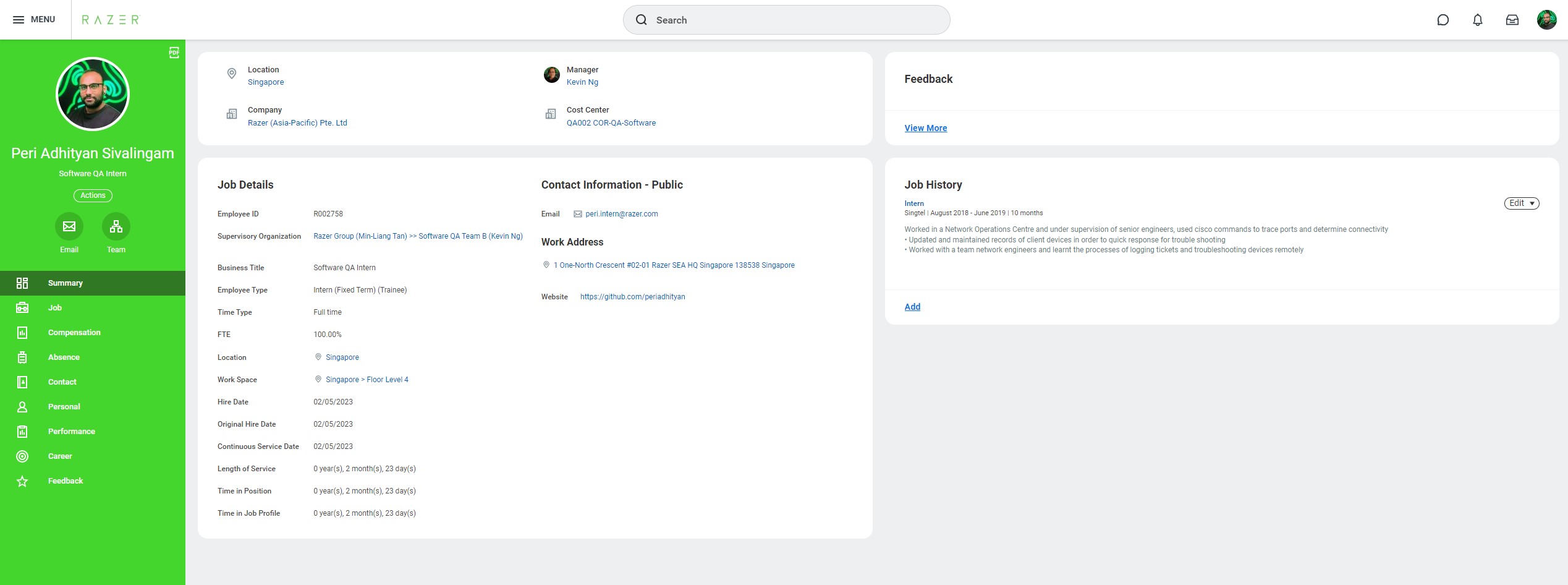This screenshot has height=585, width=1568.
Task: Switch to the Feedback tab in sidebar
Action: (93, 481)
